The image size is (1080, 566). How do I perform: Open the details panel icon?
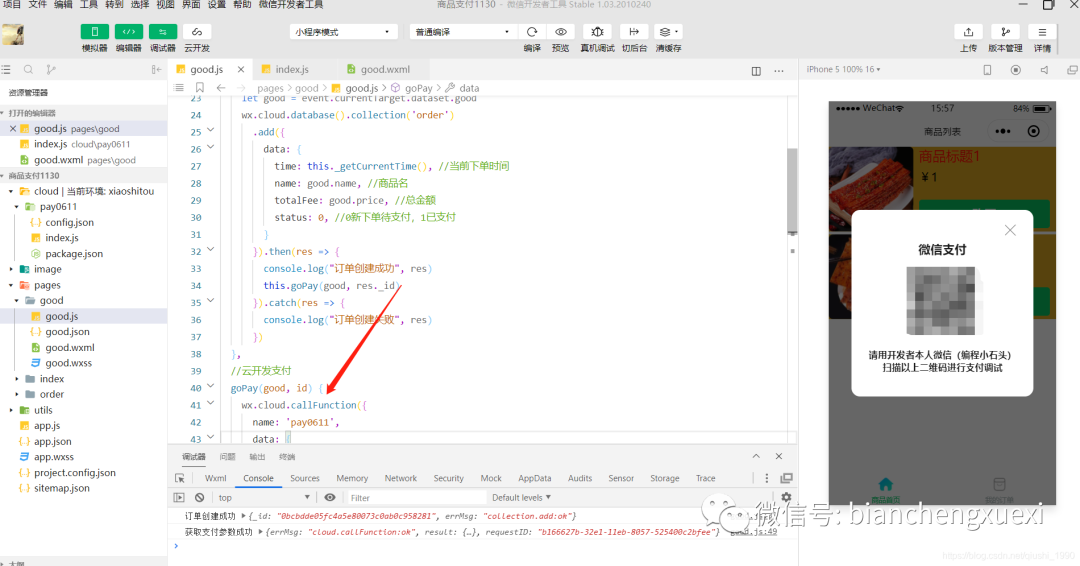[x=1042, y=32]
